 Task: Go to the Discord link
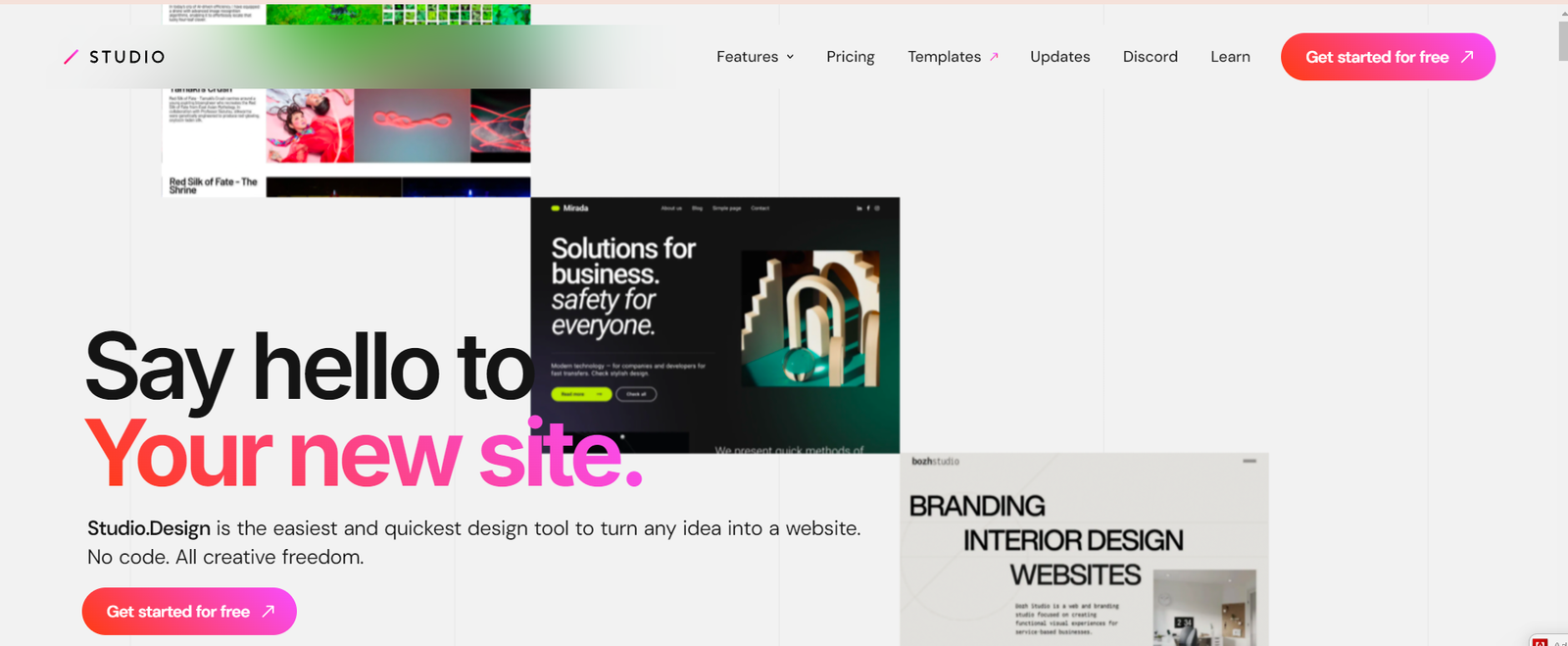[x=1150, y=57]
